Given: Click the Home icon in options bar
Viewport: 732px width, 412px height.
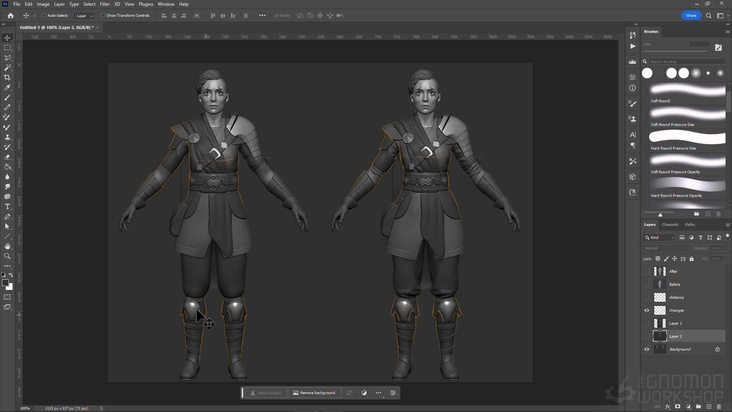Looking at the screenshot, I should pos(10,16).
